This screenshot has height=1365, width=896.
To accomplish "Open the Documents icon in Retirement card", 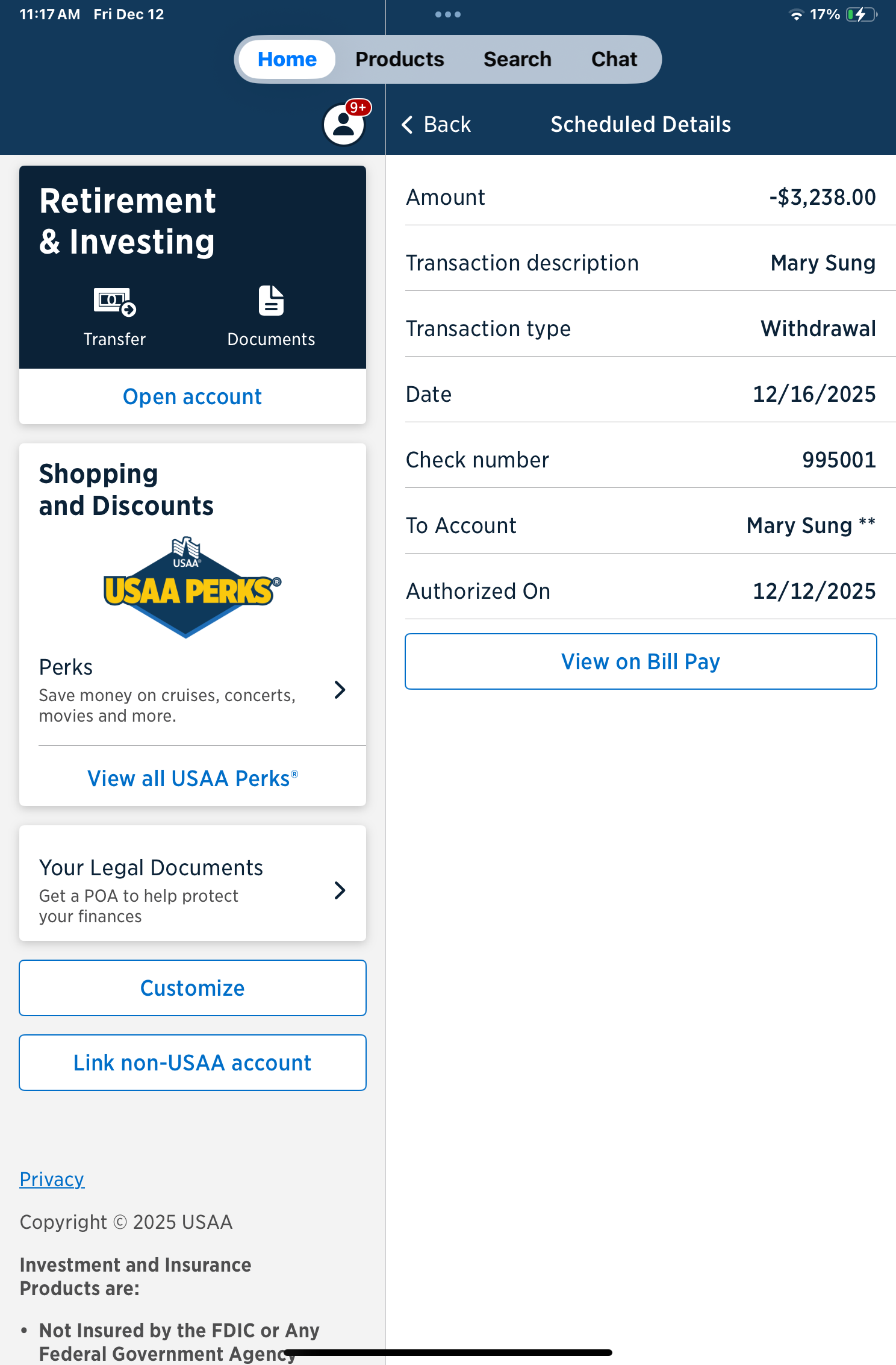I will [x=271, y=301].
